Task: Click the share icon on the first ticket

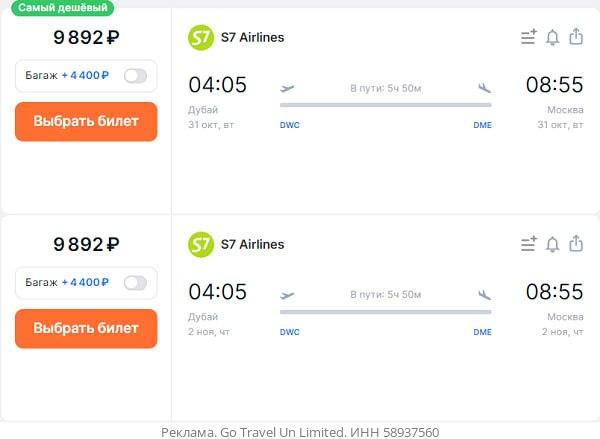Action: point(576,37)
